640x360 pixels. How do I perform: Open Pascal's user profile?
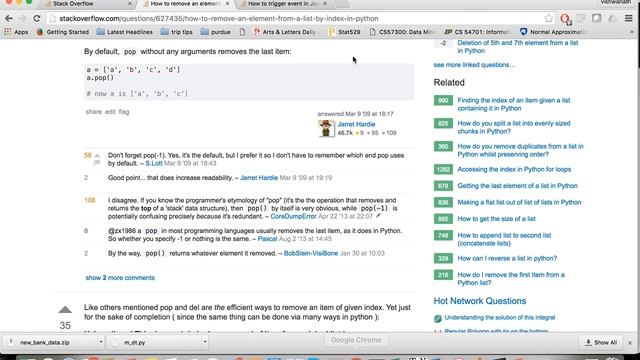pyautogui.click(x=267, y=239)
